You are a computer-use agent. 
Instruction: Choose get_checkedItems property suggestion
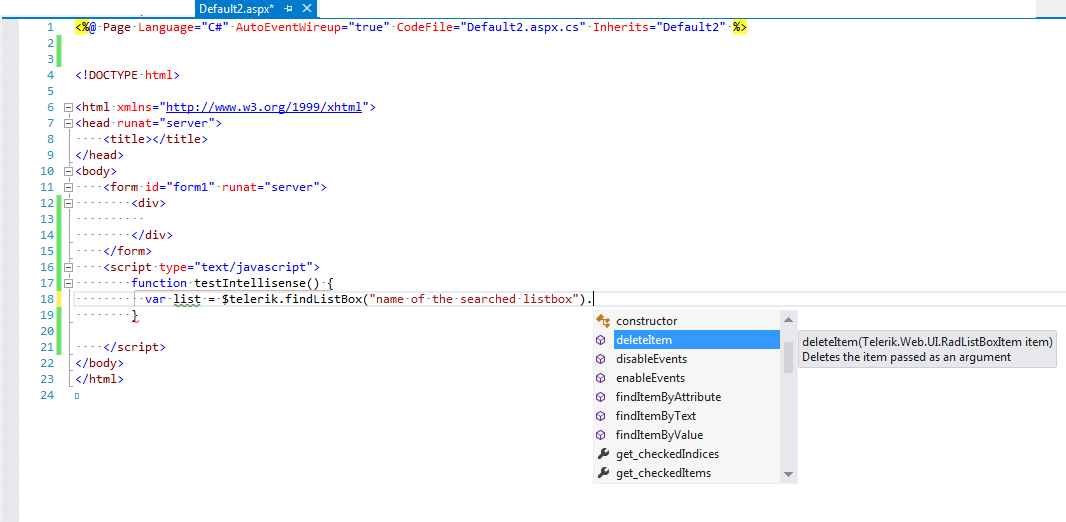point(687,473)
